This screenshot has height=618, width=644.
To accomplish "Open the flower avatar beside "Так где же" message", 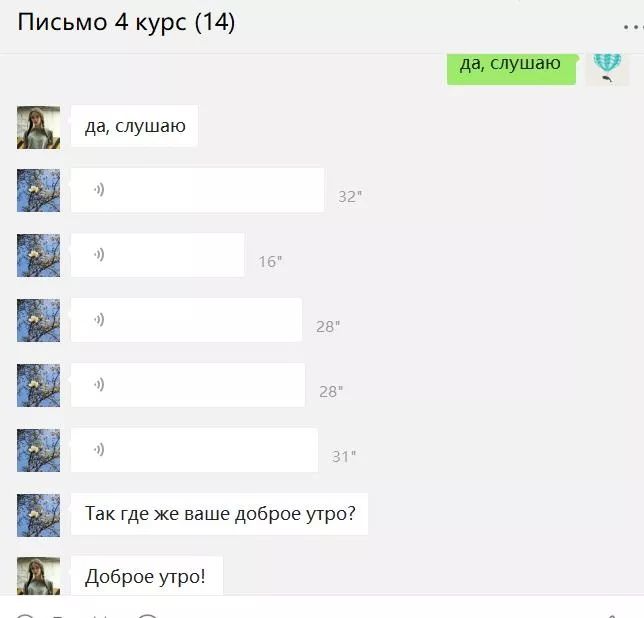I will tap(38, 515).
